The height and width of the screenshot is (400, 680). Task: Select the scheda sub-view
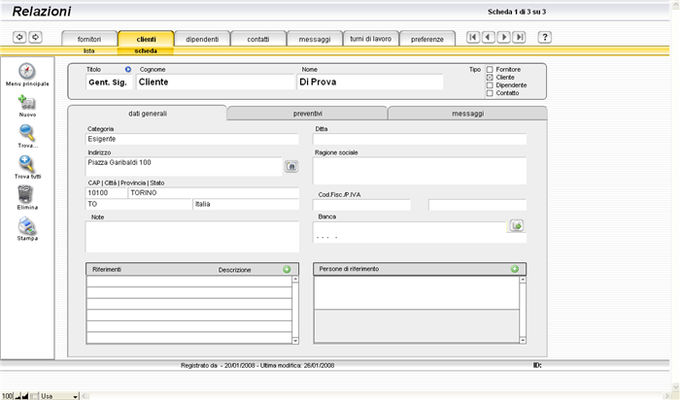tap(146, 51)
